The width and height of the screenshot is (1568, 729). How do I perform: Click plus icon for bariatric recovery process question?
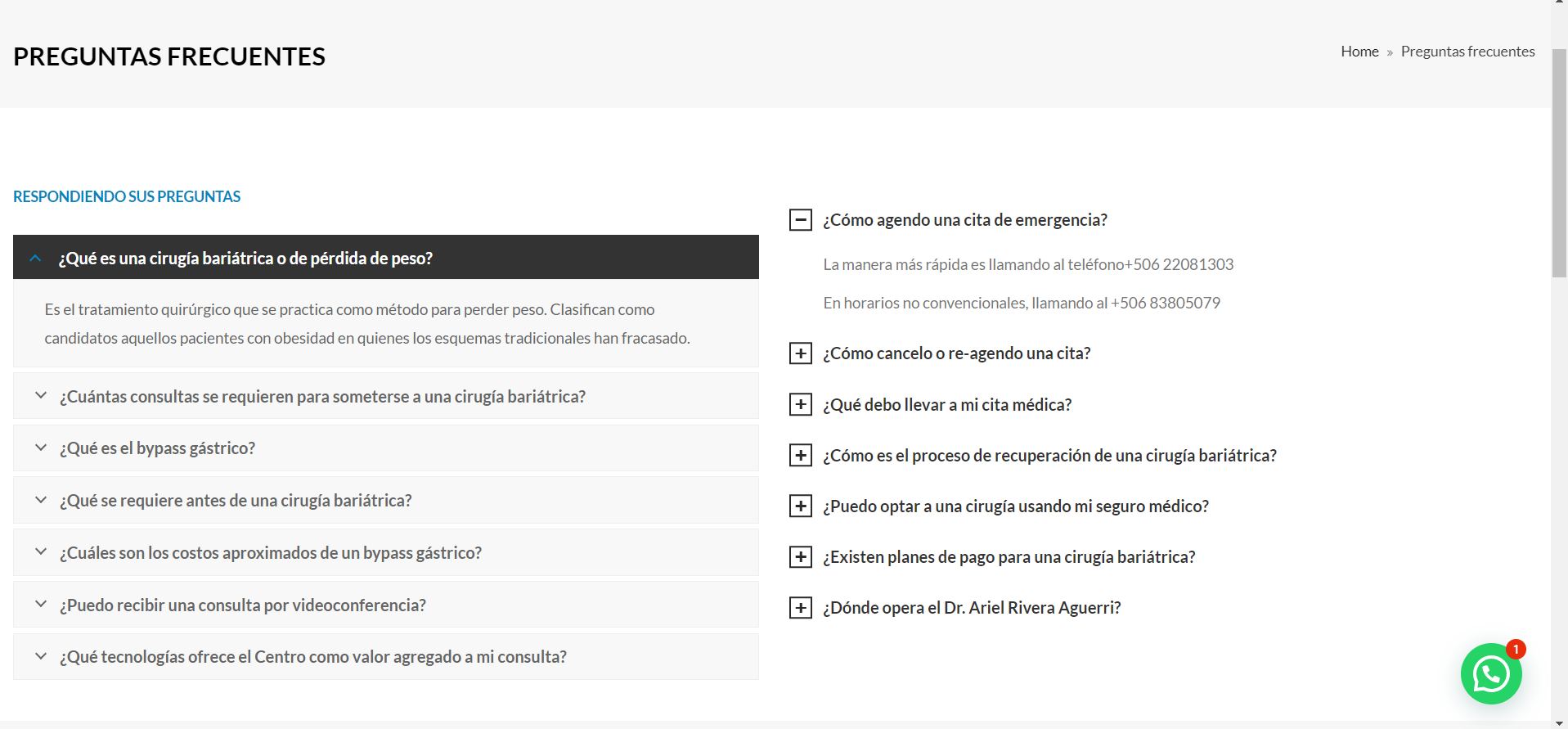pyautogui.click(x=800, y=455)
